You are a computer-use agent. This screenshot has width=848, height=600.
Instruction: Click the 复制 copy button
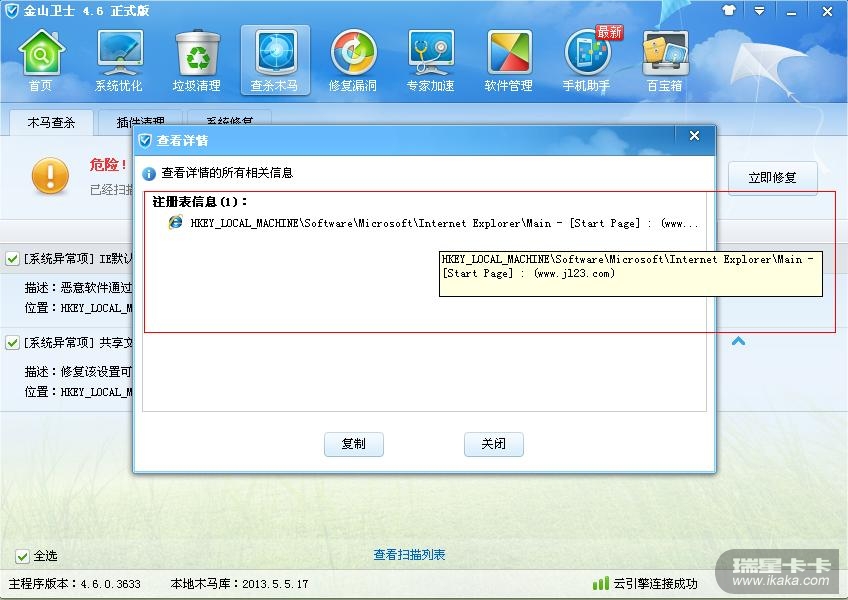pos(354,444)
